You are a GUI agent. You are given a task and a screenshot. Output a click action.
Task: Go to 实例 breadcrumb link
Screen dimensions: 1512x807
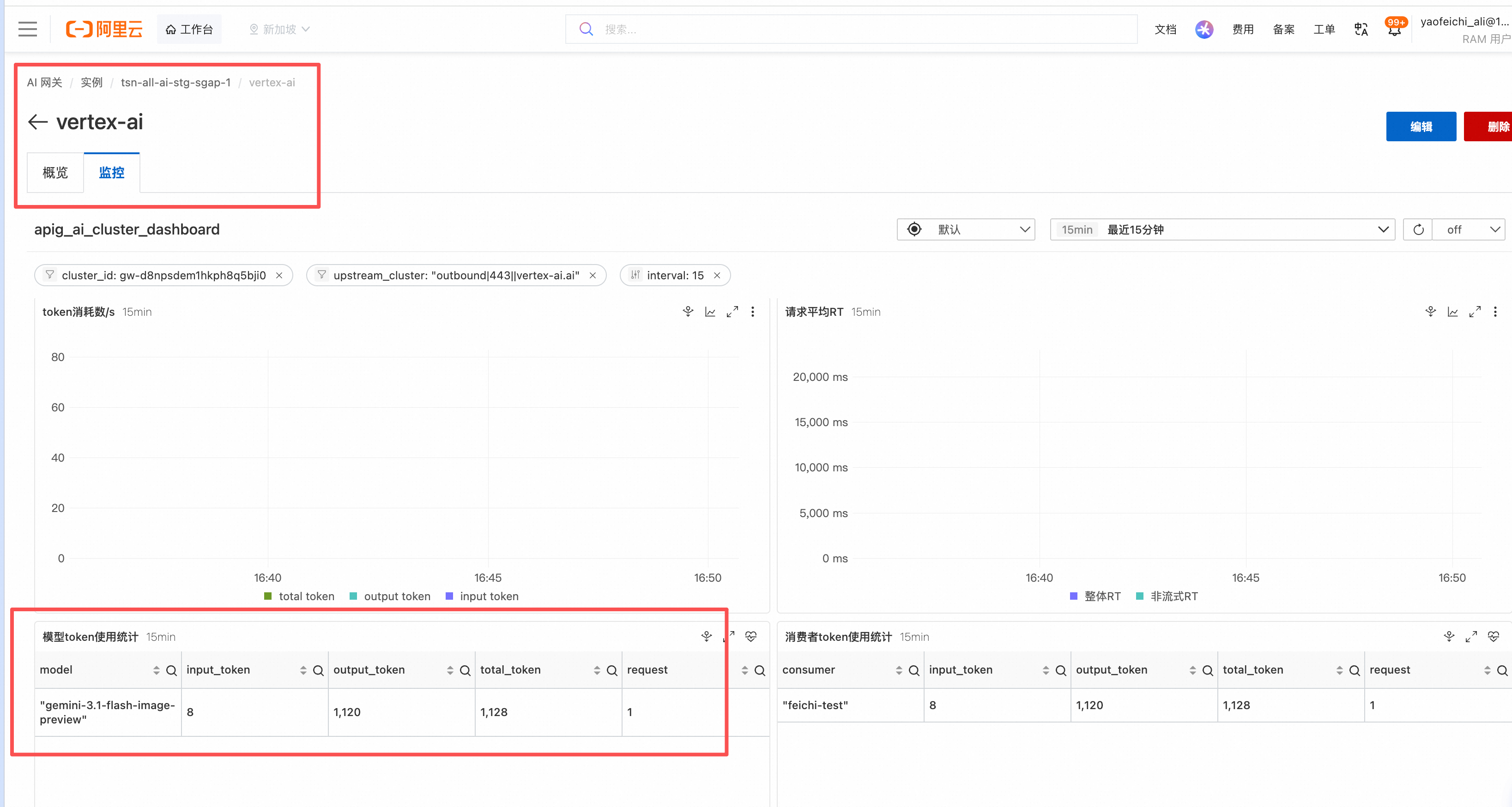[91, 82]
